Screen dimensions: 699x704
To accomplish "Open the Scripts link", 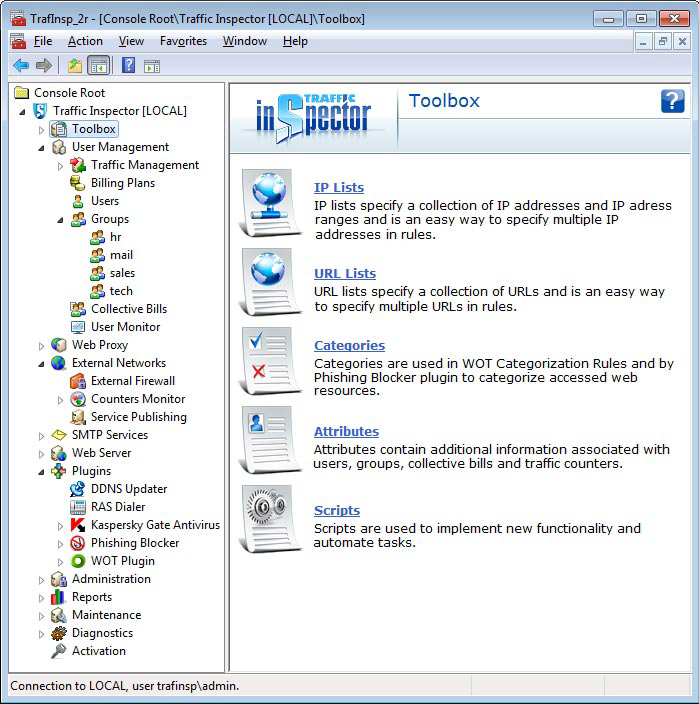I will pos(337,510).
